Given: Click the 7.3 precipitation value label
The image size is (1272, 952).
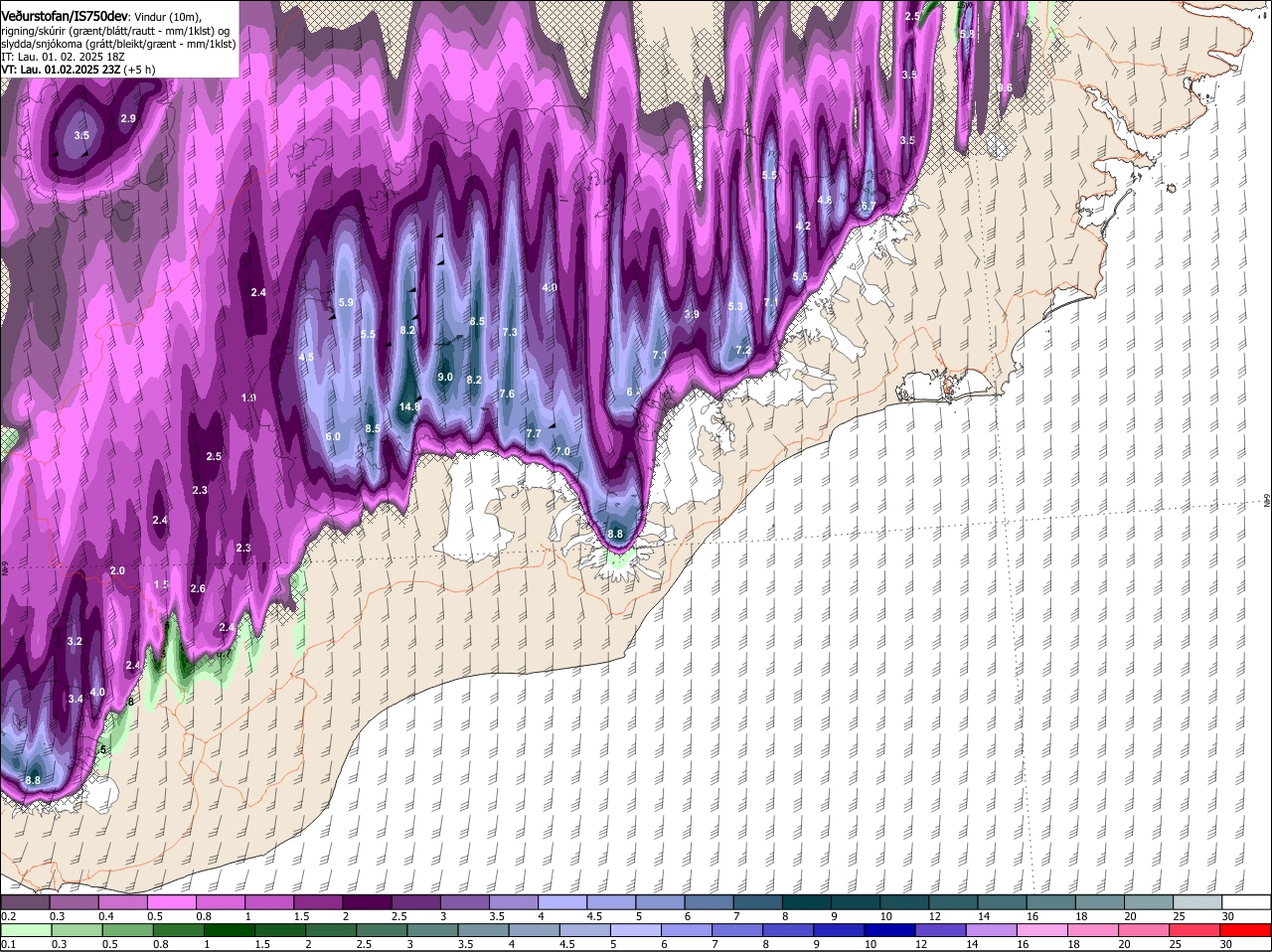Looking at the screenshot, I should tap(510, 332).
